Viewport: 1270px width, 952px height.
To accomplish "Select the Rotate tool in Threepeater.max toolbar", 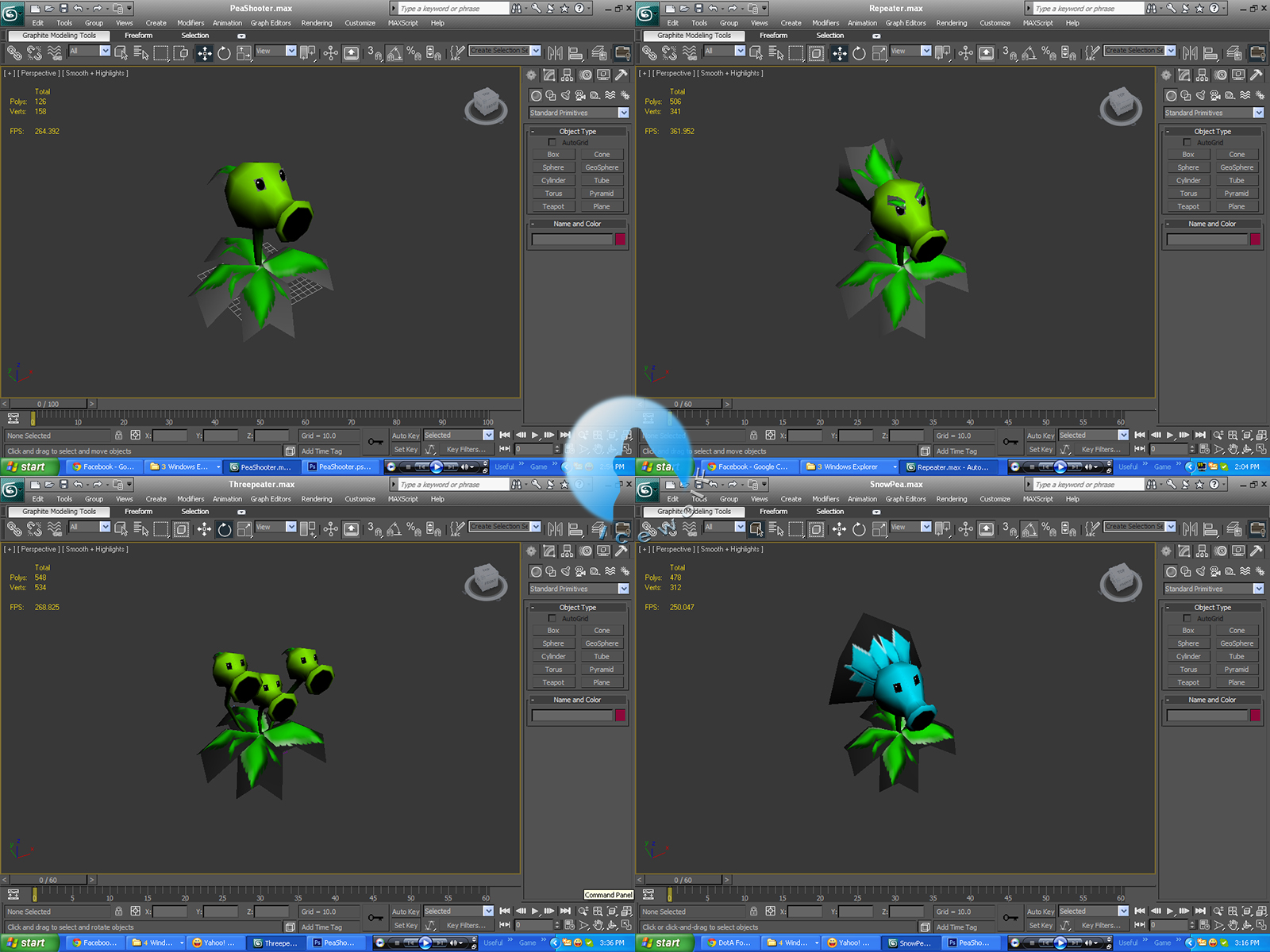I will [x=224, y=529].
